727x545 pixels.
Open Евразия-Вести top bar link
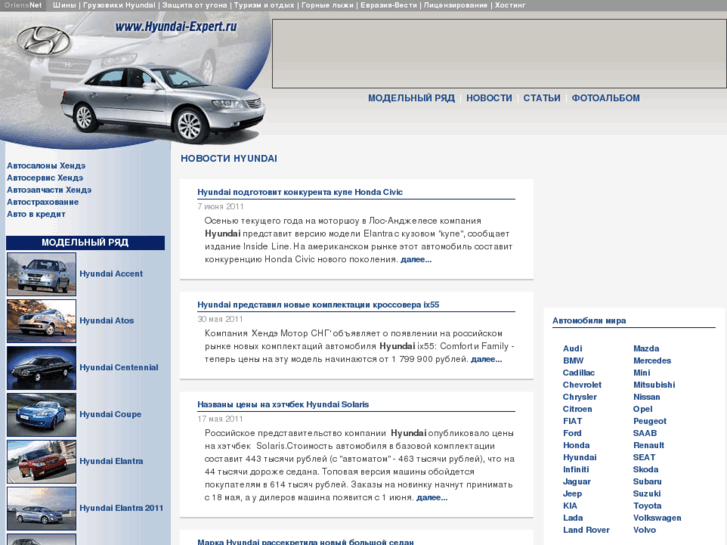(x=389, y=5)
